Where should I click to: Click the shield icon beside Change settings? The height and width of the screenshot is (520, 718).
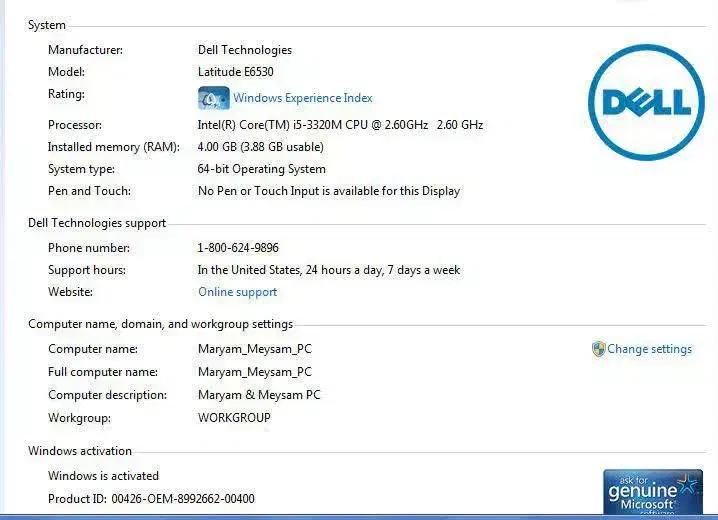click(x=598, y=349)
